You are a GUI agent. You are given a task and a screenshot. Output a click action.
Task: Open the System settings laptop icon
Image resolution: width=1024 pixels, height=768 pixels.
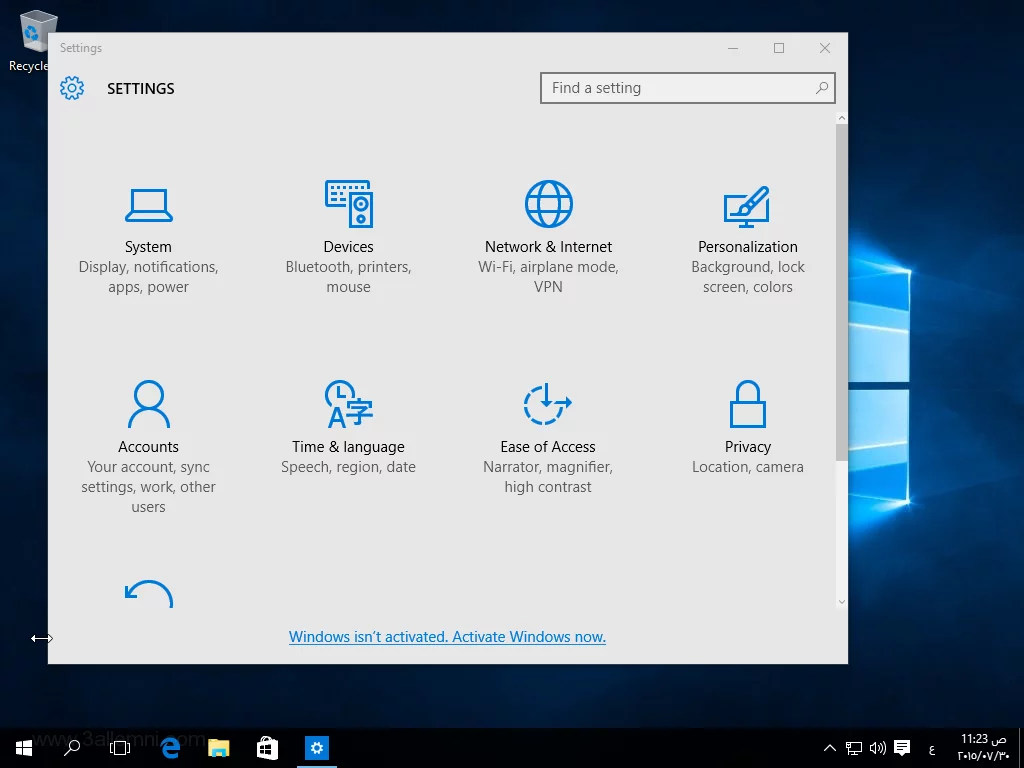pos(148,205)
